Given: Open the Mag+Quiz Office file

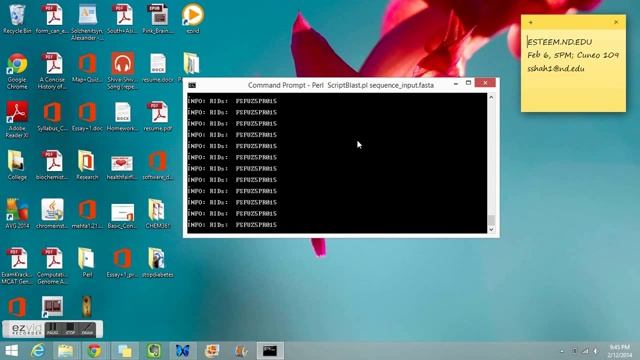Looking at the screenshot, I should coord(87,68).
